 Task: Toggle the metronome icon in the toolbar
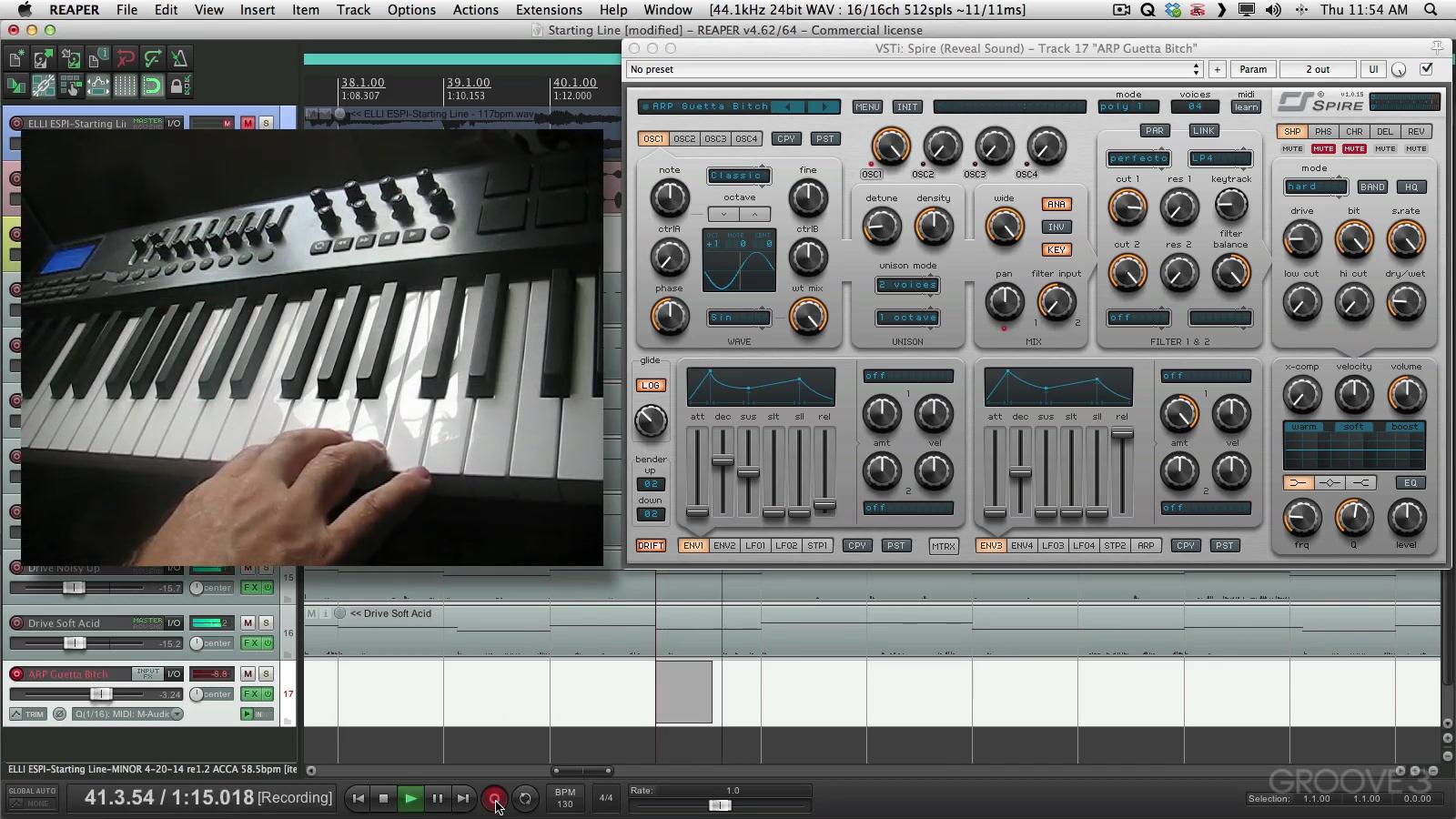pos(180,59)
